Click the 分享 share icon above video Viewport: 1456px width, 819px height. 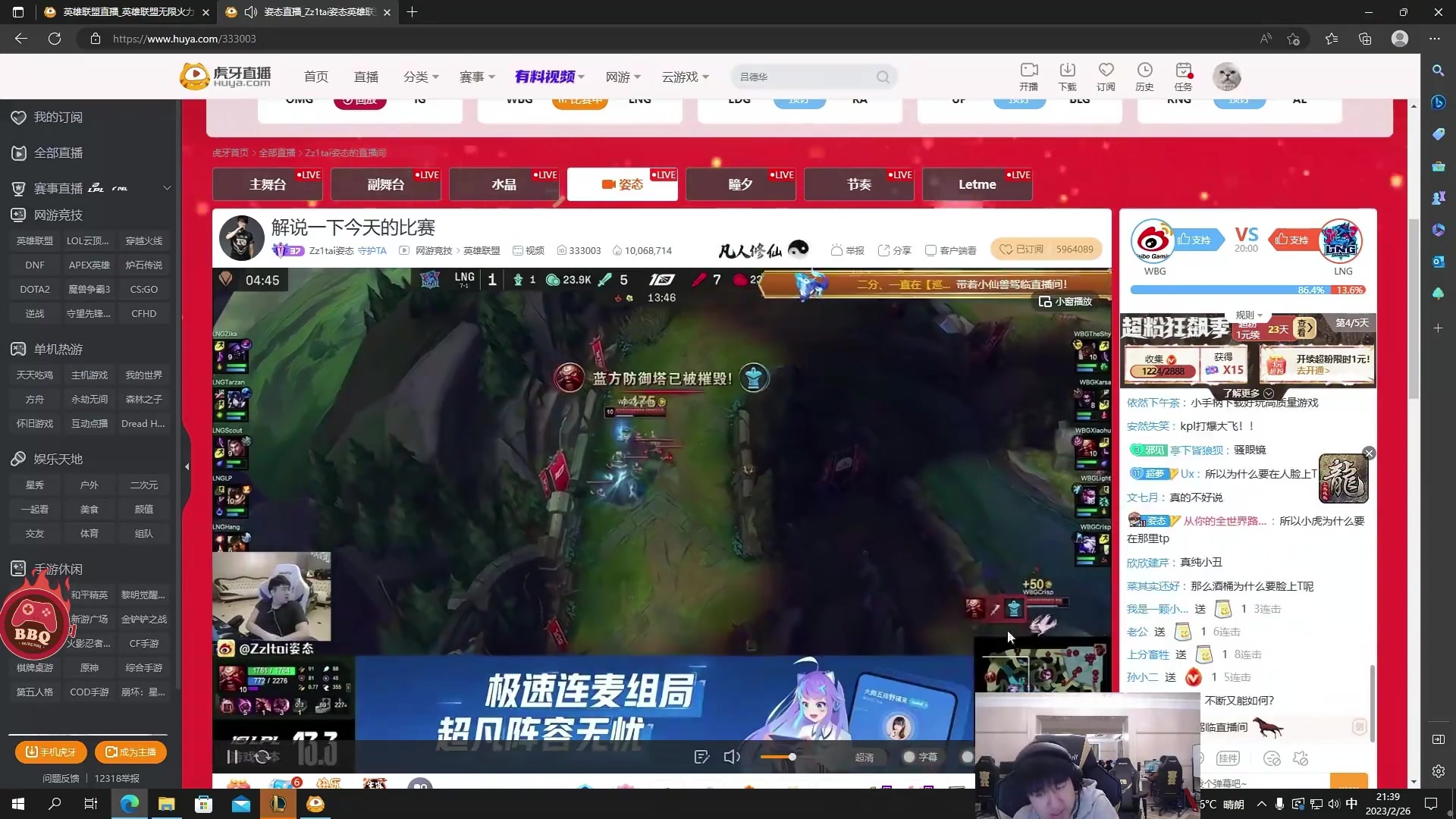[x=894, y=250]
